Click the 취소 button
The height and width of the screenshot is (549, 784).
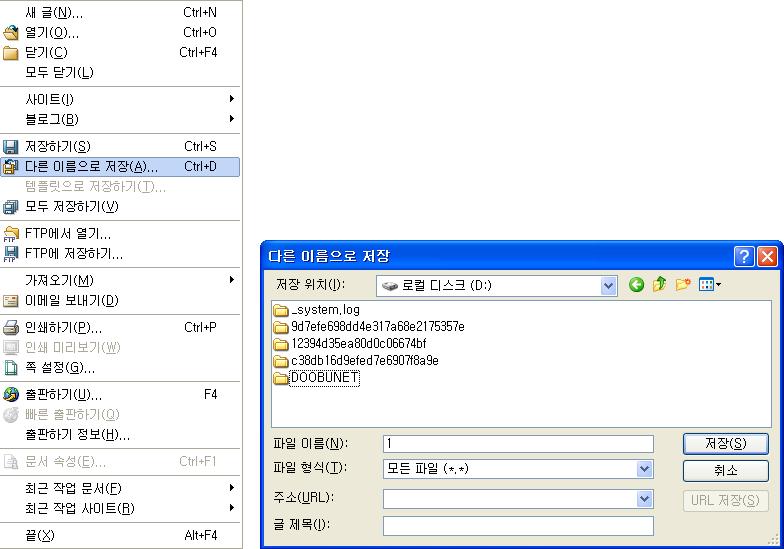[x=726, y=470]
